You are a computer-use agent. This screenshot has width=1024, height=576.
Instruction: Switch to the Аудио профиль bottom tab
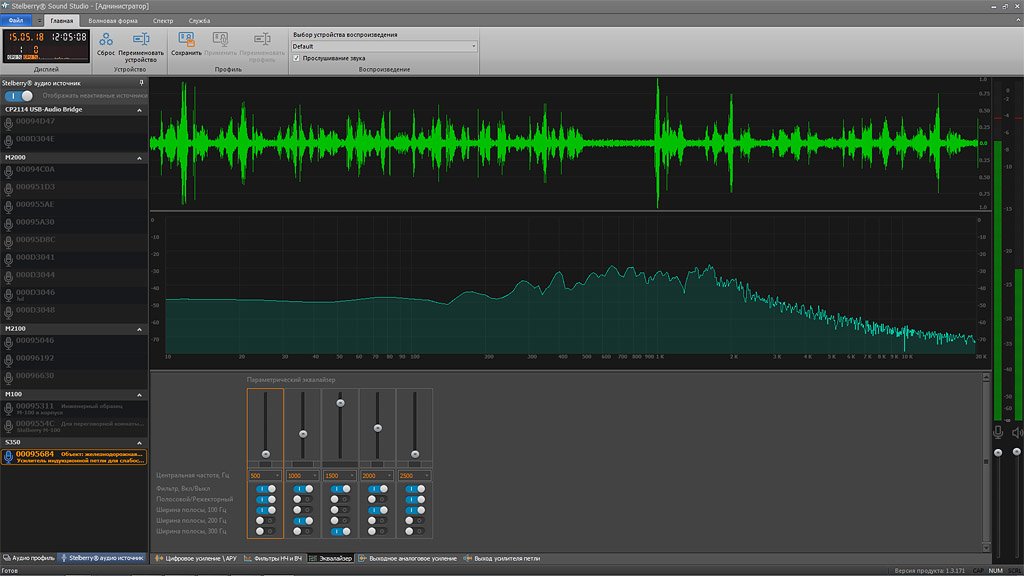30,557
